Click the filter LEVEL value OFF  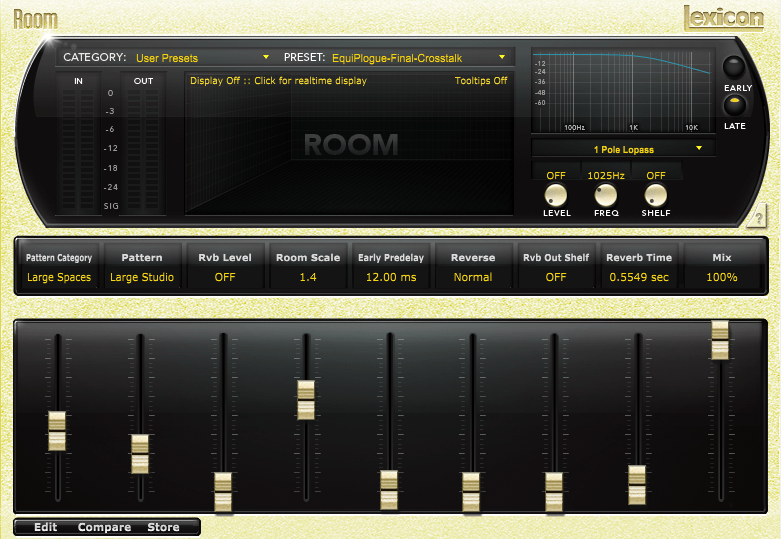click(556, 175)
